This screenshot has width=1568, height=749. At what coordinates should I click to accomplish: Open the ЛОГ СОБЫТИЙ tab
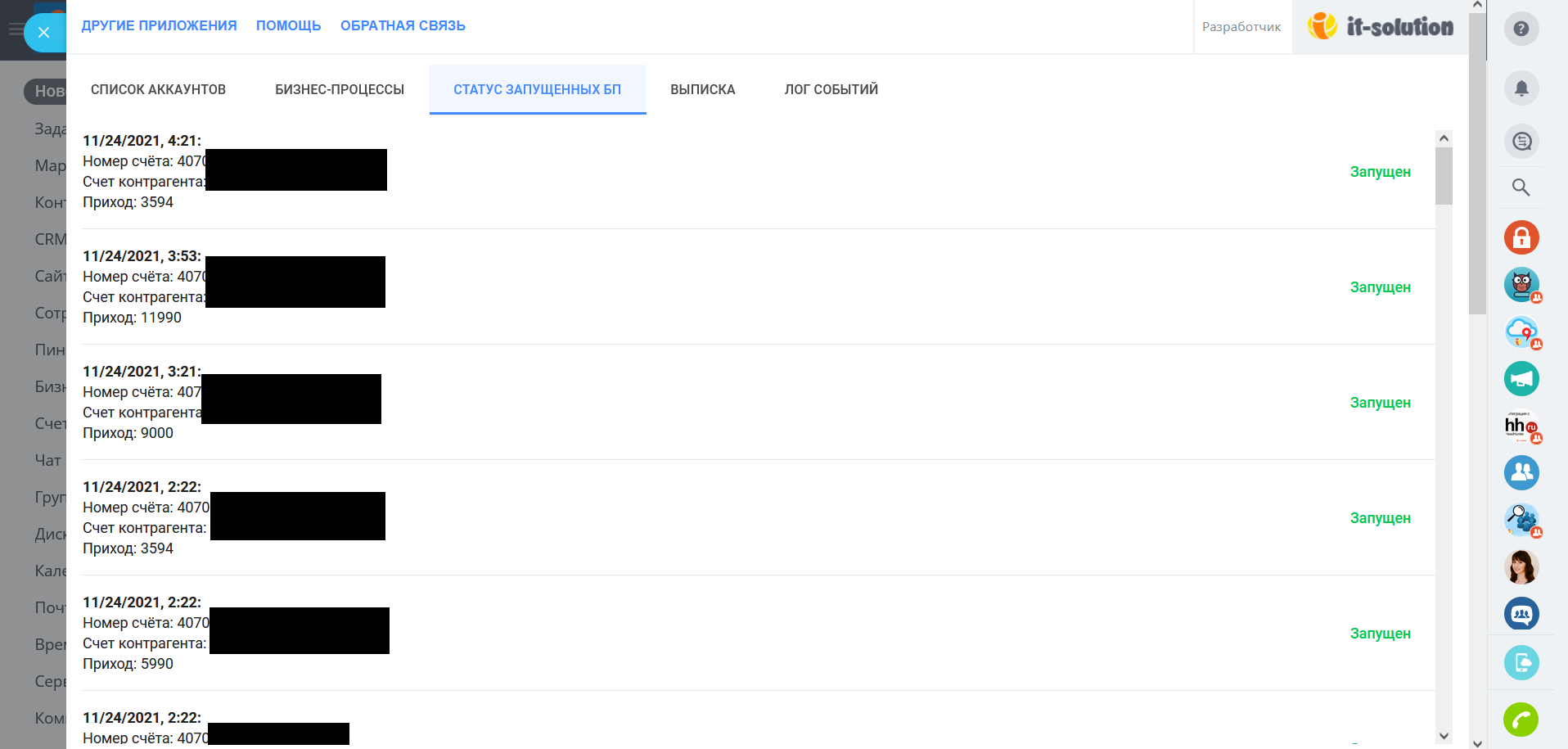coord(831,89)
